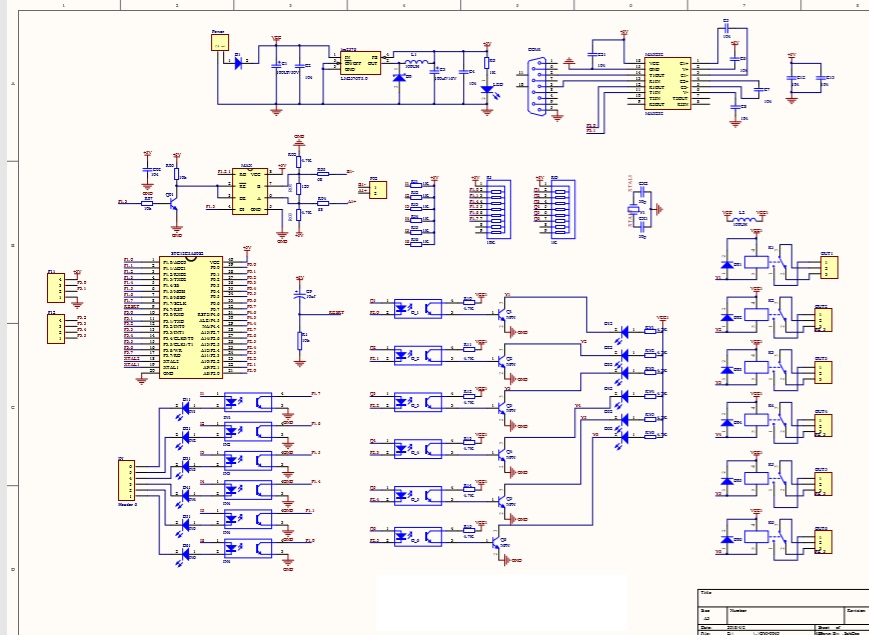Select the OUT1 output terminal block

828,268
